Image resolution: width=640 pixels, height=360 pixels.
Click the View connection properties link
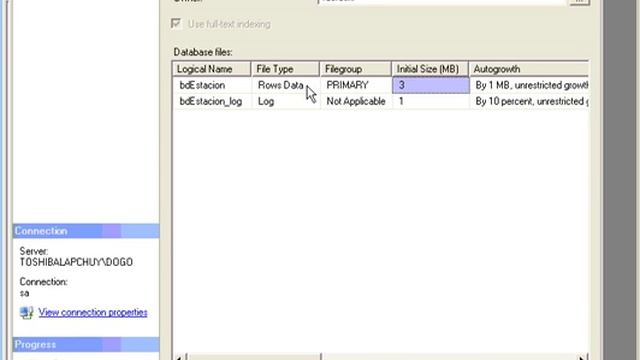point(93,312)
